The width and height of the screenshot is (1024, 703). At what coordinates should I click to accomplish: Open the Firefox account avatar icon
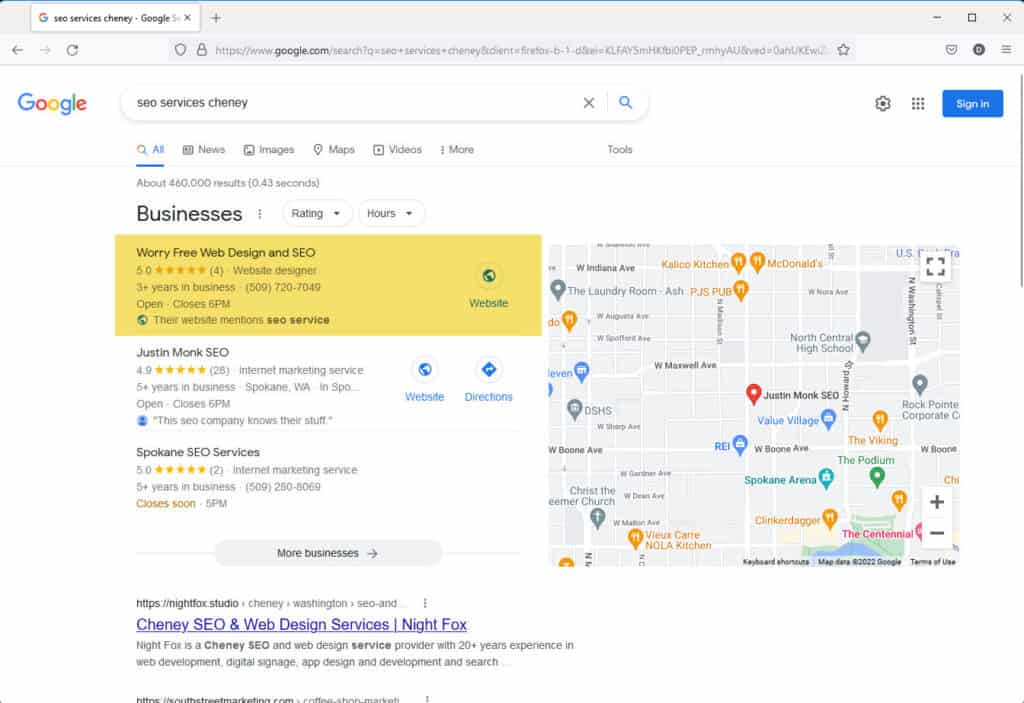pyautogui.click(x=978, y=50)
